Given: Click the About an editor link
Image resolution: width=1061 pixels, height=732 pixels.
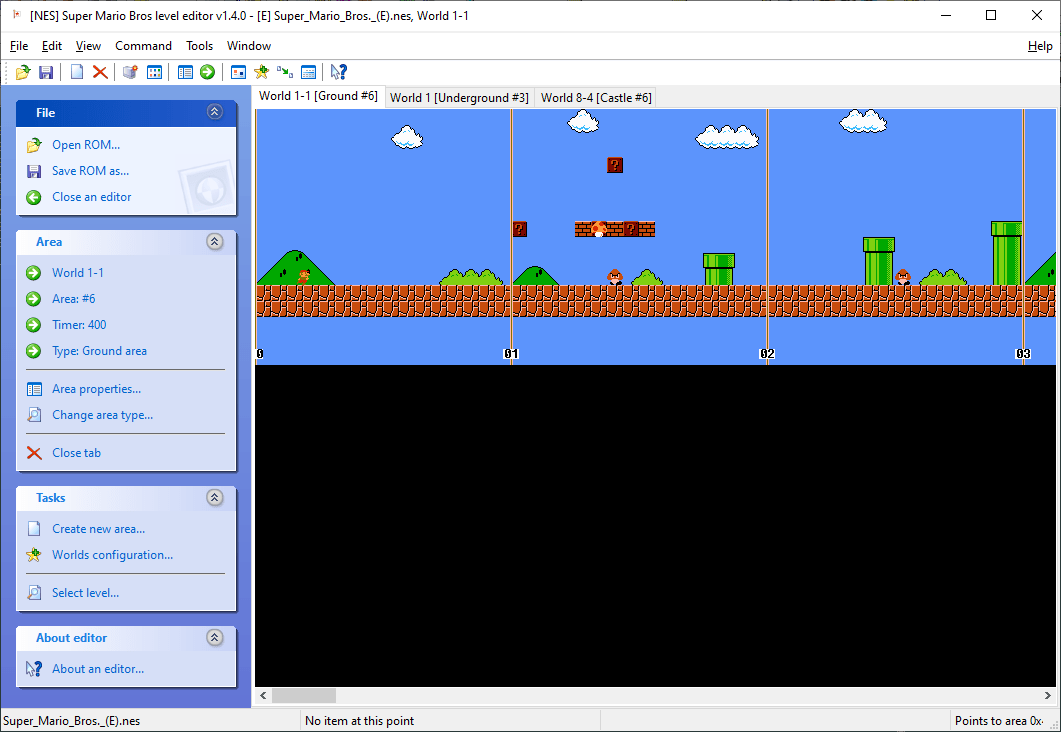Looking at the screenshot, I should [x=98, y=668].
